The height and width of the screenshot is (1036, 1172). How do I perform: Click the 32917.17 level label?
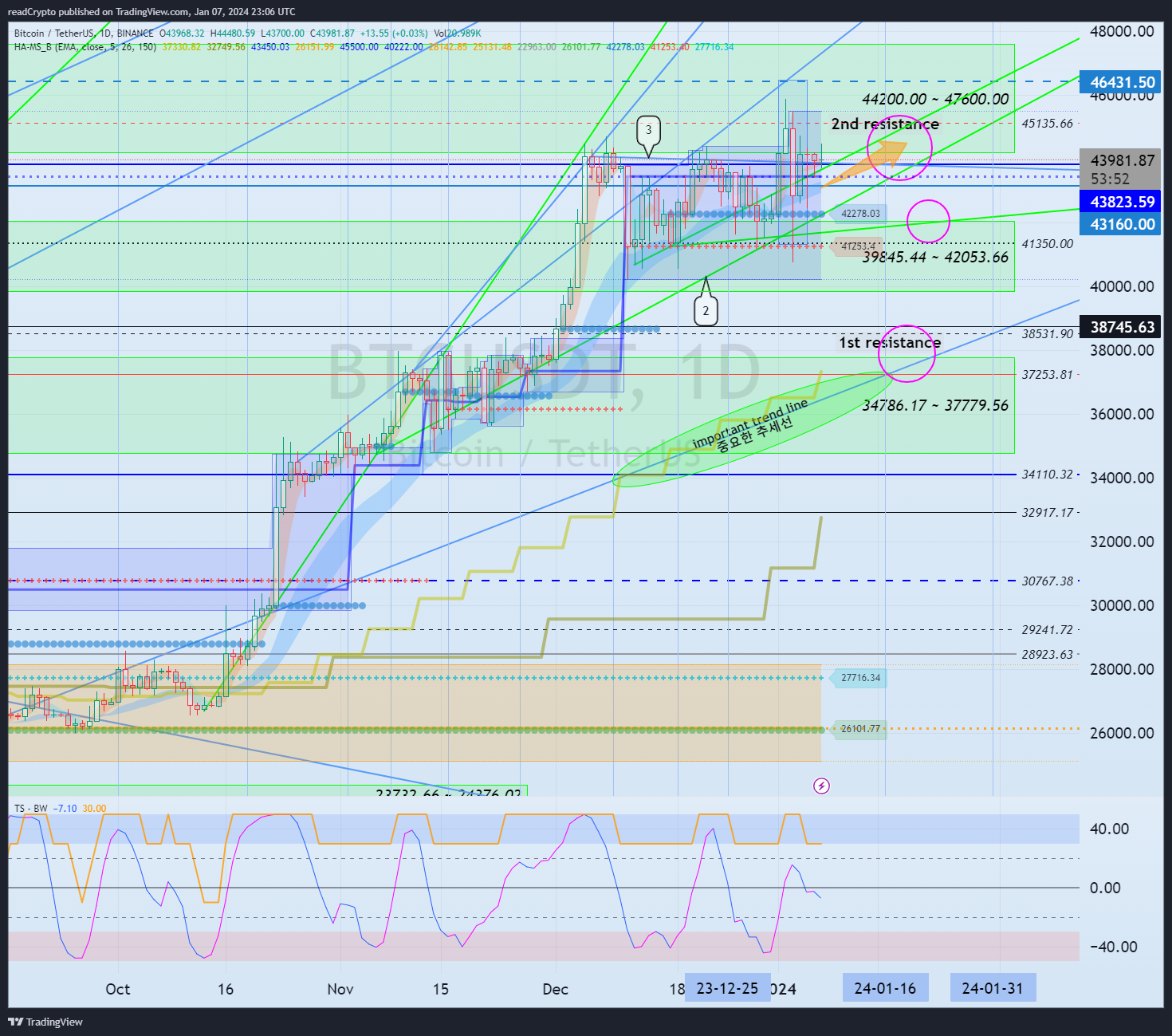pos(1048,513)
